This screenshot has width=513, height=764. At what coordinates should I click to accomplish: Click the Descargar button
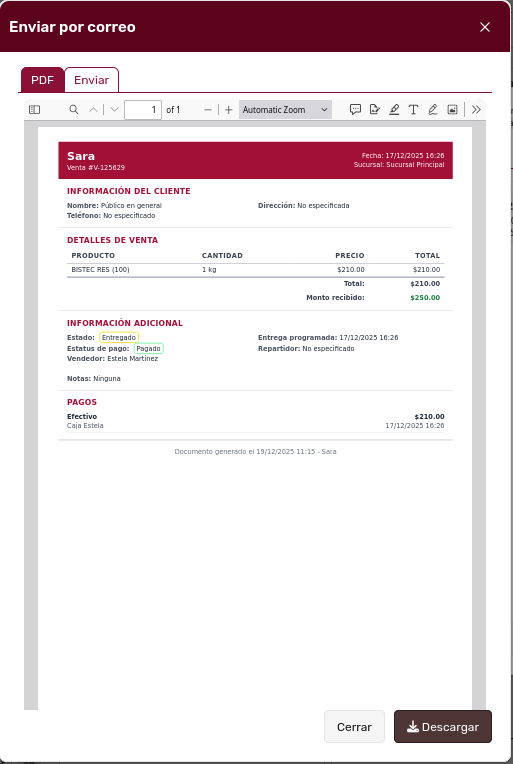(443, 727)
